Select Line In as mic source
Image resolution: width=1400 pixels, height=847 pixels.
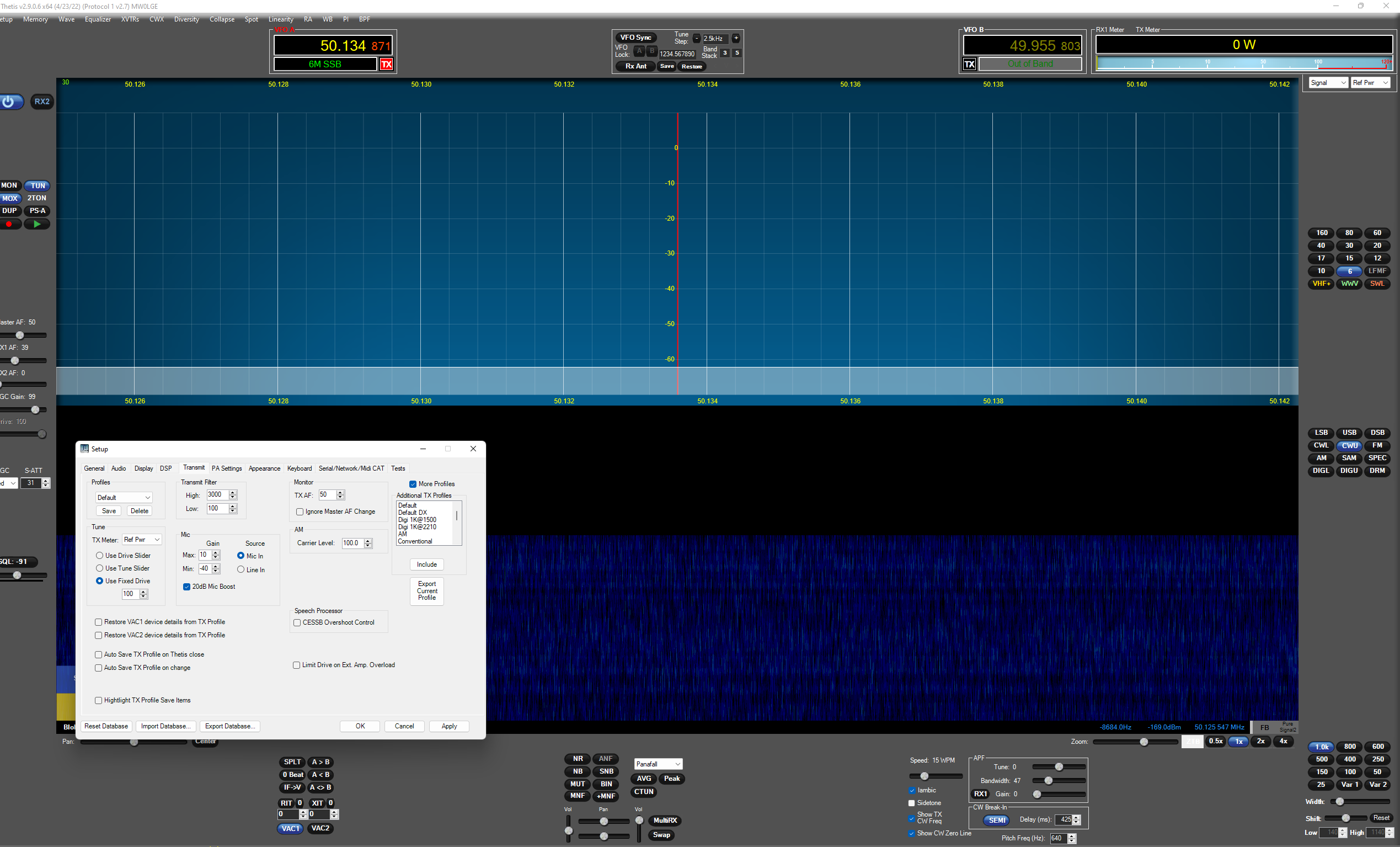coord(241,569)
